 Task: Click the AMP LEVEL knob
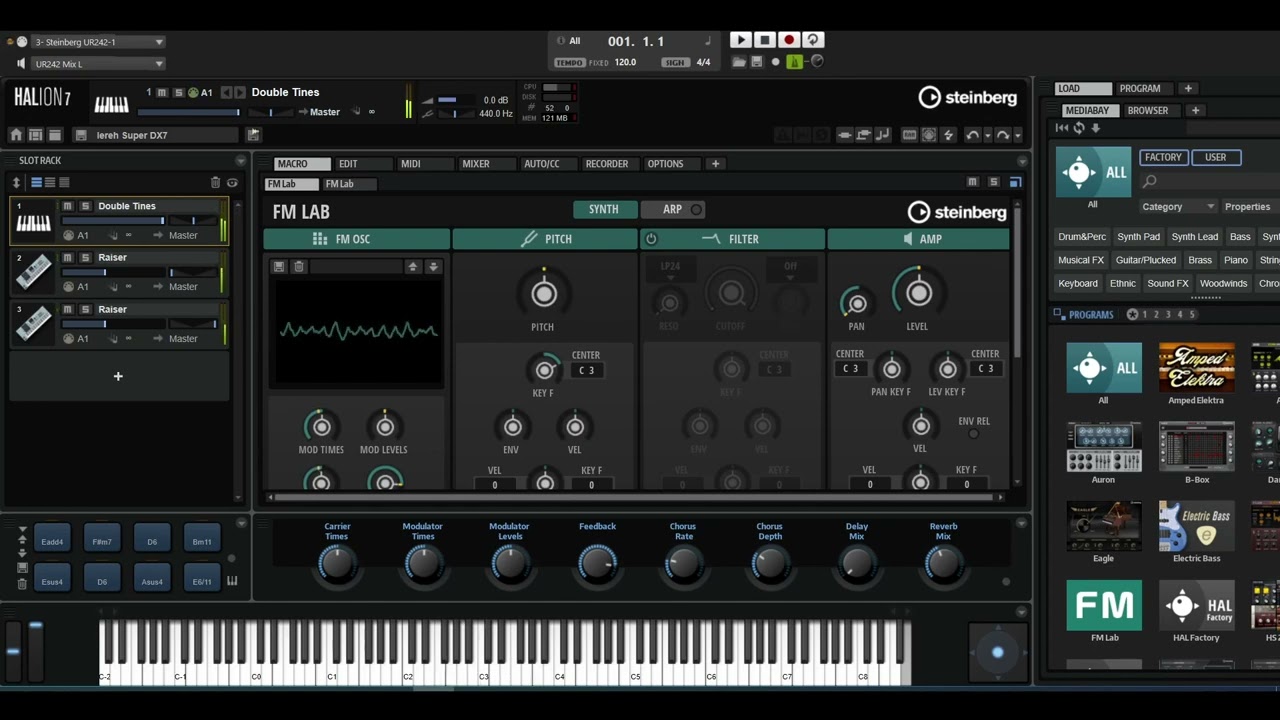click(x=918, y=293)
